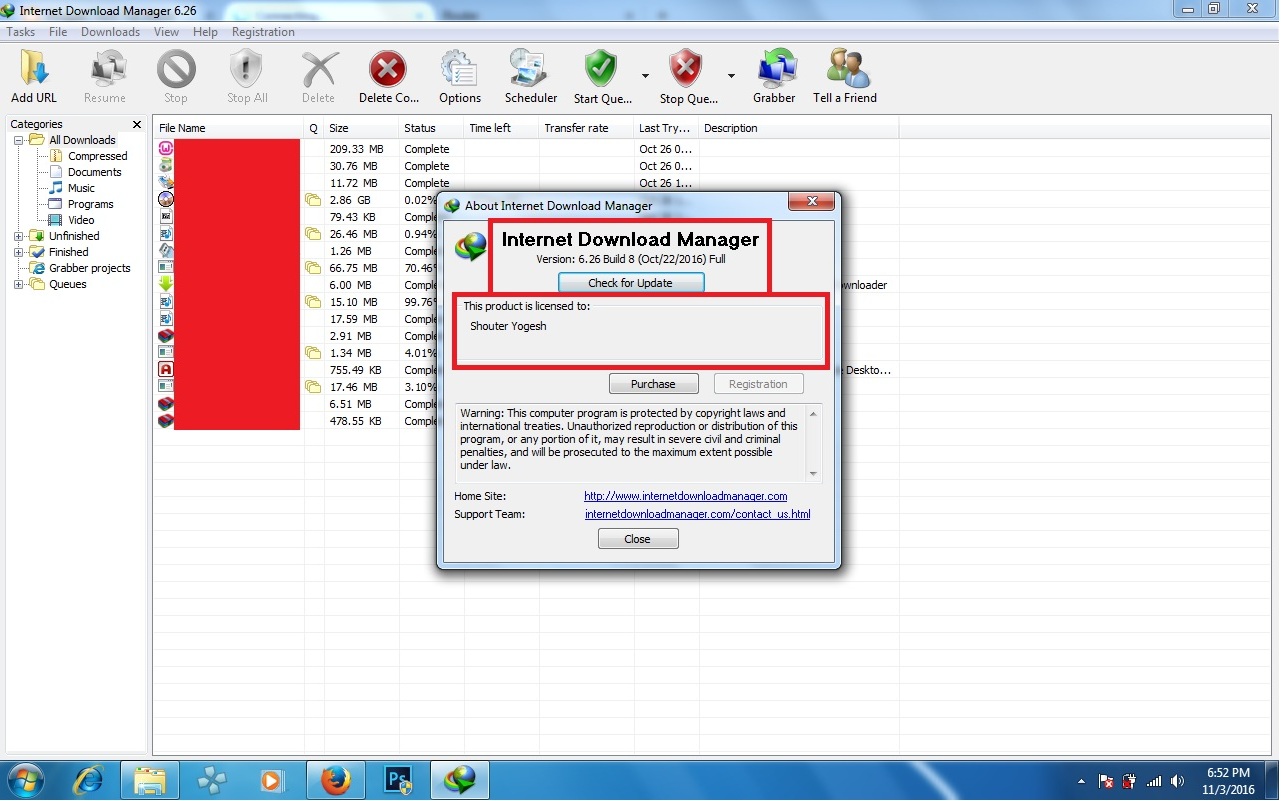Screen dimensions: 1281x801
Task: Sort by the File Name column header
Action: (229, 128)
